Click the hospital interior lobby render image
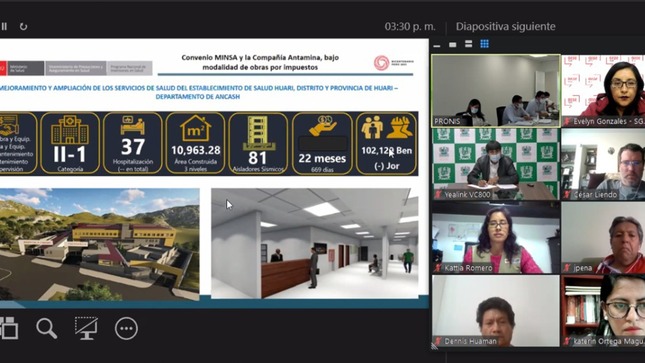Viewport: 645px width, 363px height. coord(315,243)
